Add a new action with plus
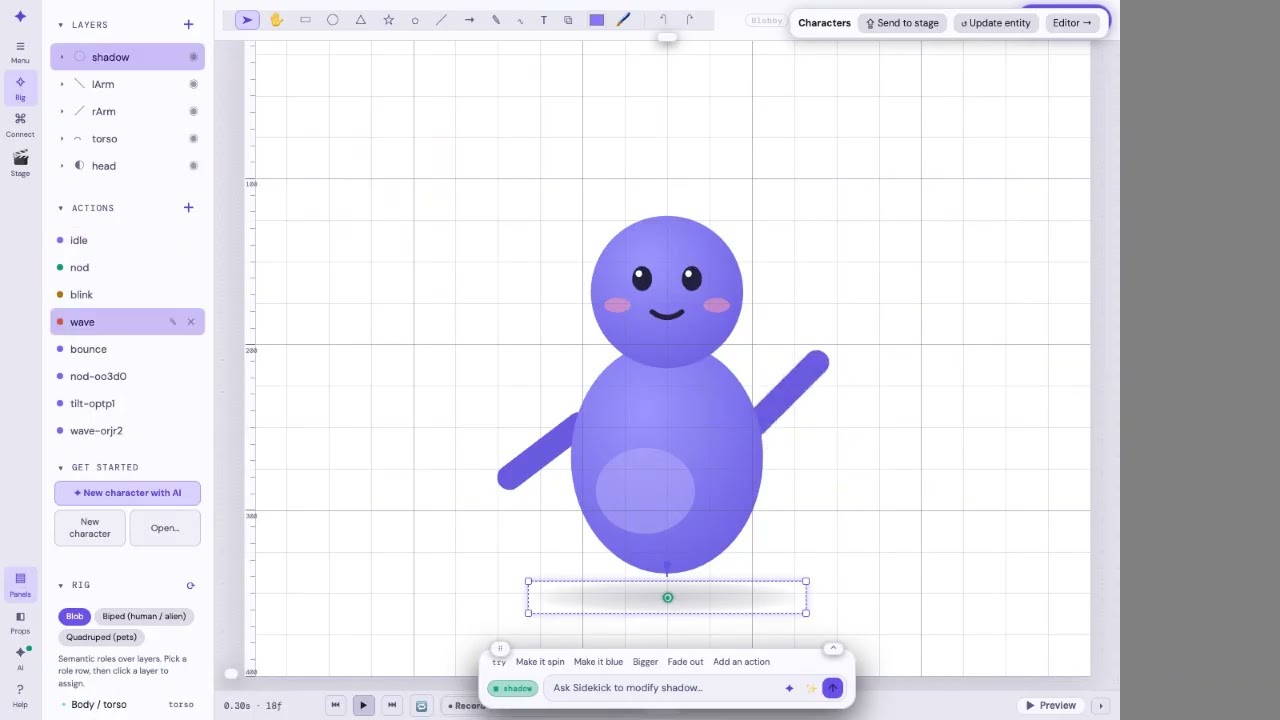 point(188,208)
